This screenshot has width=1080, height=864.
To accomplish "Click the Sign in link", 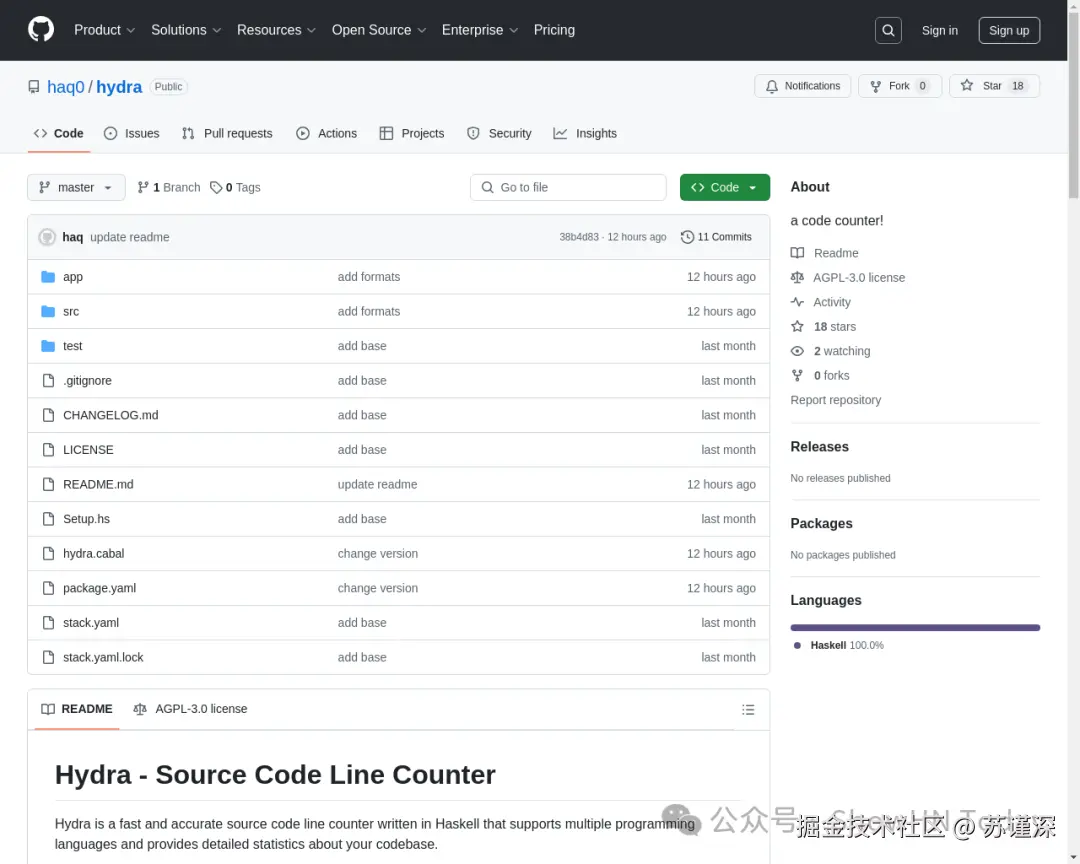I will click(x=939, y=30).
